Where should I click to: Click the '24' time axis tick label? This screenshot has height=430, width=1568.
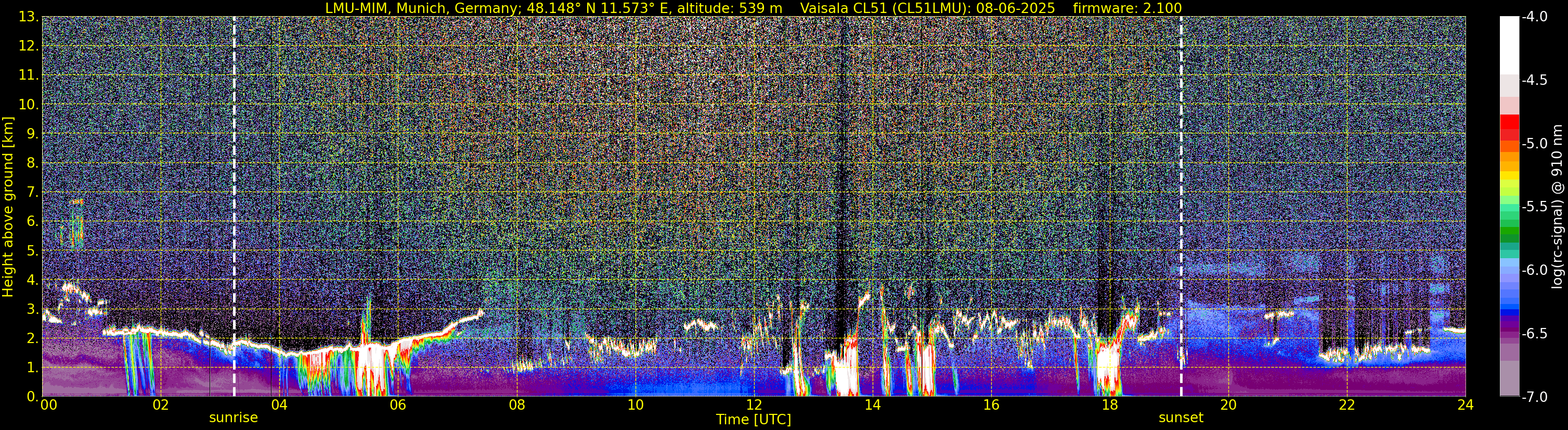tap(1466, 405)
